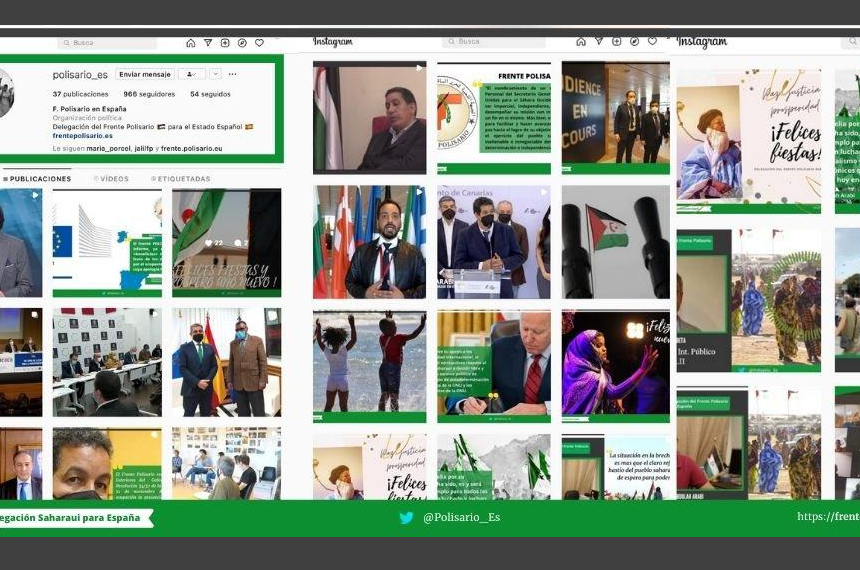860x570 pixels.
Task: Switch to the PUBLICACIONES tab
Action: tap(37, 179)
